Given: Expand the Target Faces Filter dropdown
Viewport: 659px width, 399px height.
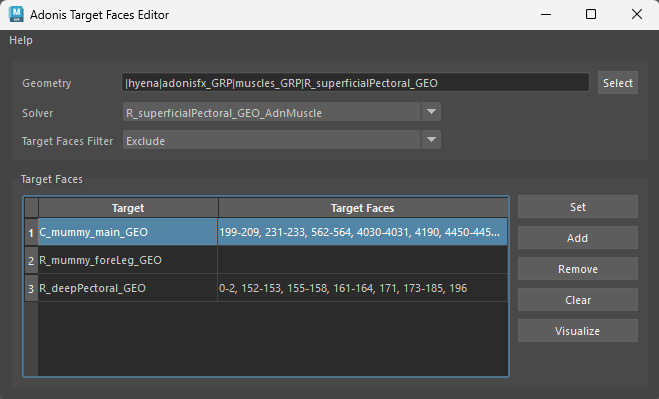Looking at the screenshot, I should [x=282, y=140].
